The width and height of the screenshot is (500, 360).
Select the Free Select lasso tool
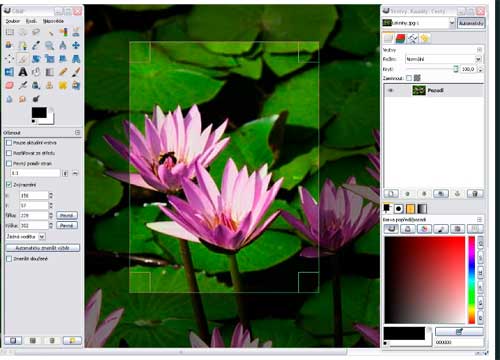pyautogui.click(x=36, y=32)
